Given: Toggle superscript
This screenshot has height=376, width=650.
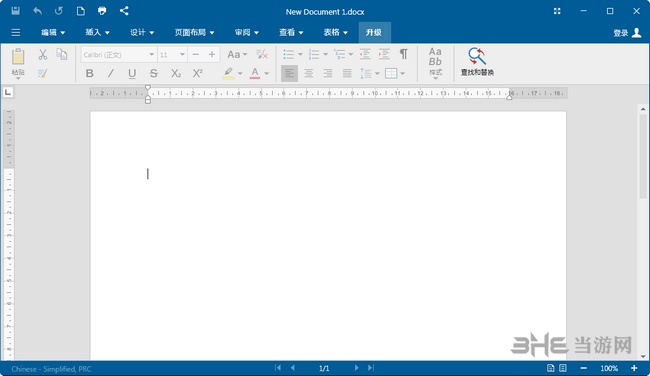Looking at the screenshot, I should pyautogui.click(x=197, y=74).
